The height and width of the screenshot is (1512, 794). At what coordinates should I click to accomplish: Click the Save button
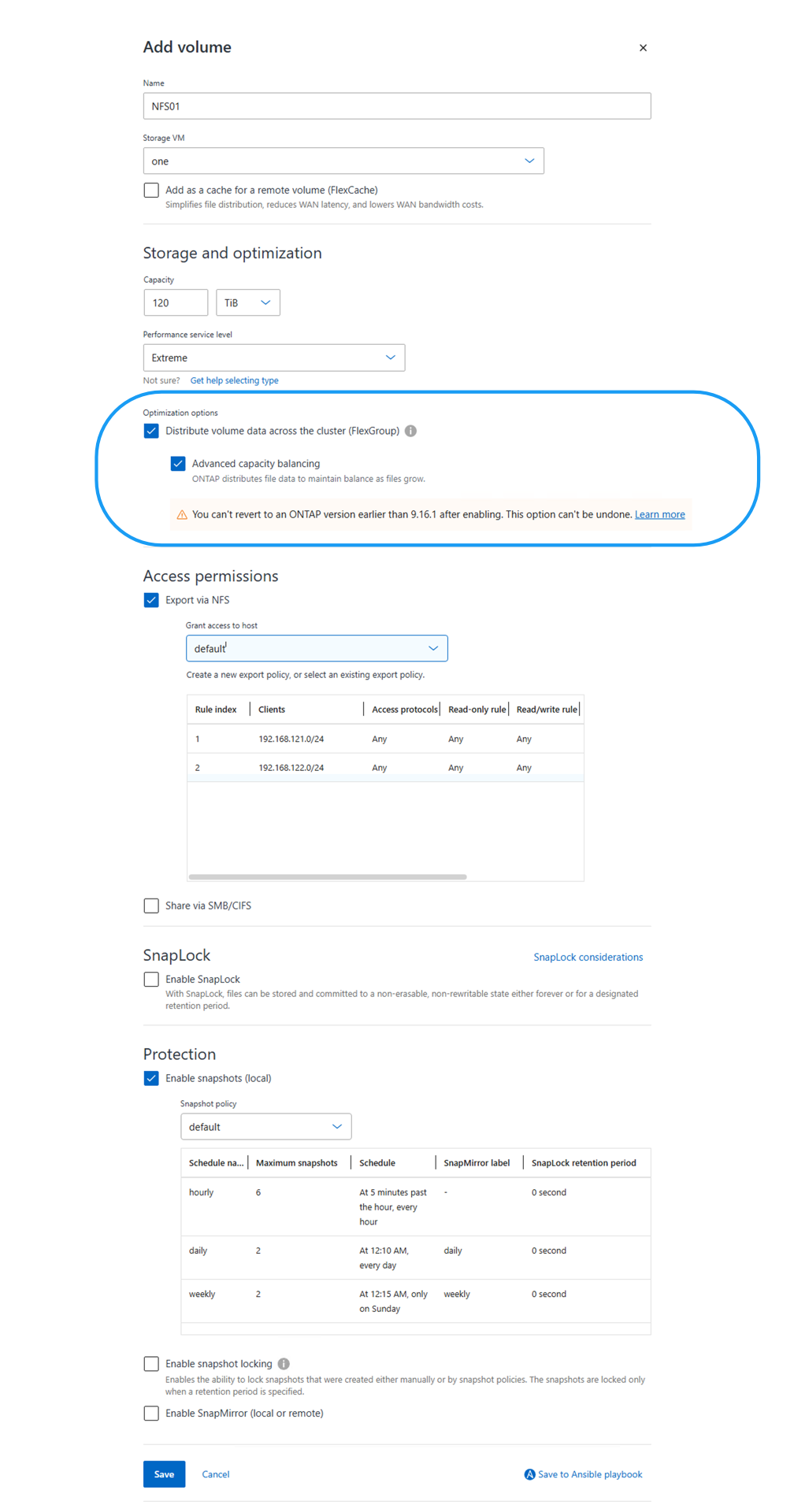coord(164,1473)
